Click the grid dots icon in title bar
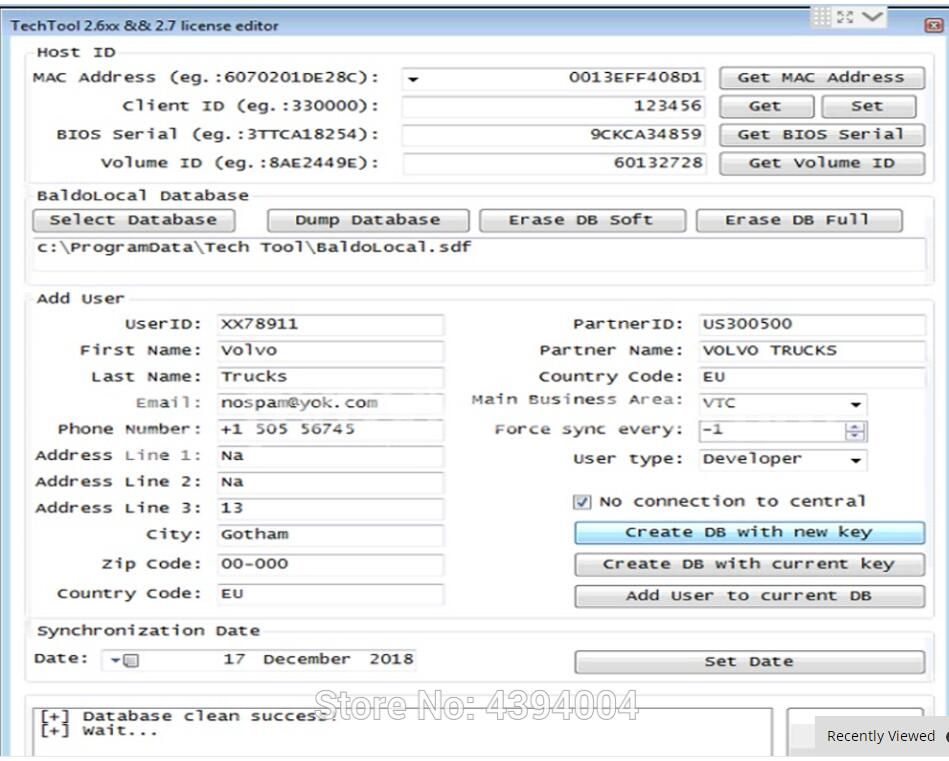Screen dimensions: 949x761 tap(821, 17)
